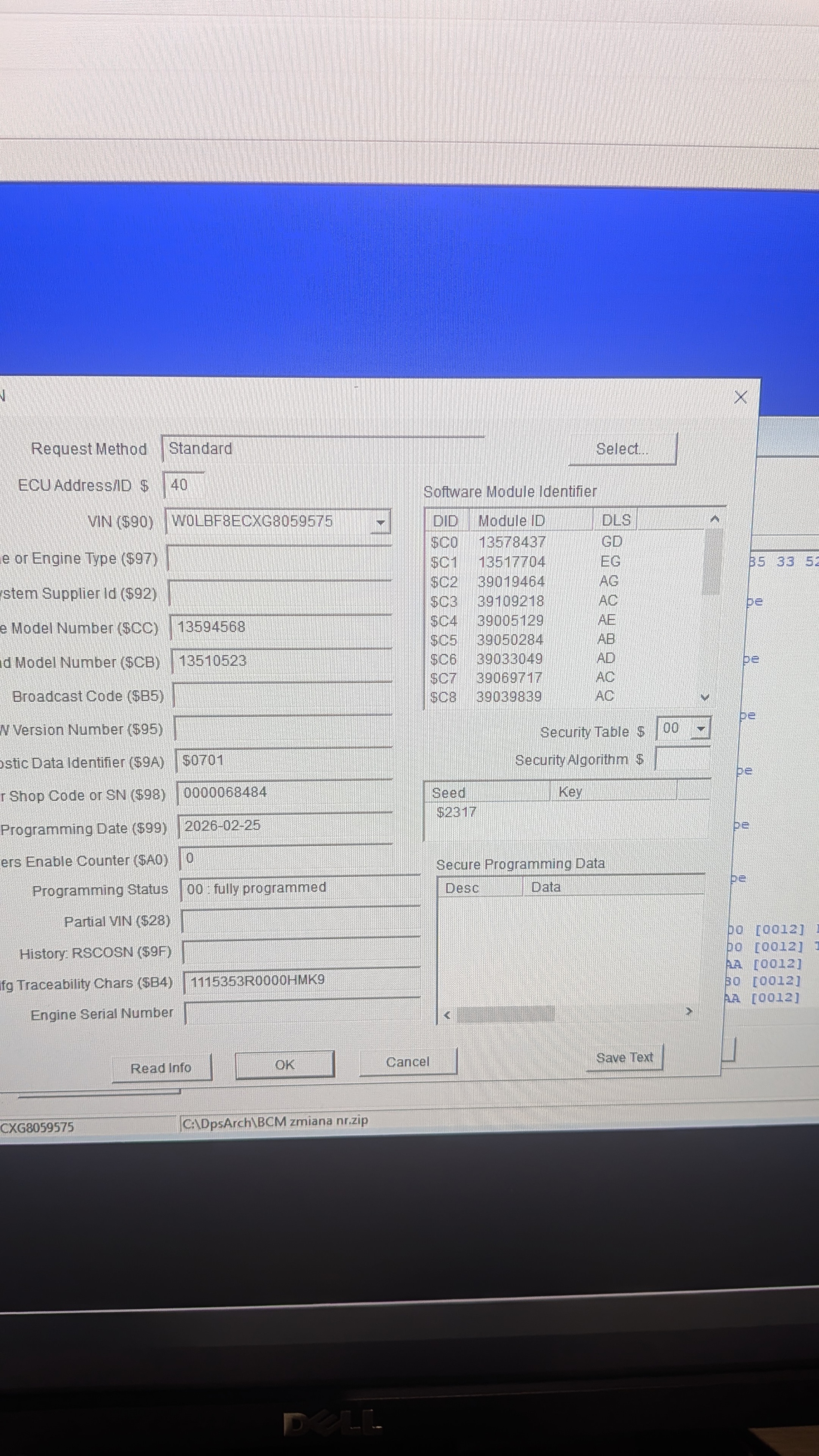Confirm with the OK button

pos(284,1065)
